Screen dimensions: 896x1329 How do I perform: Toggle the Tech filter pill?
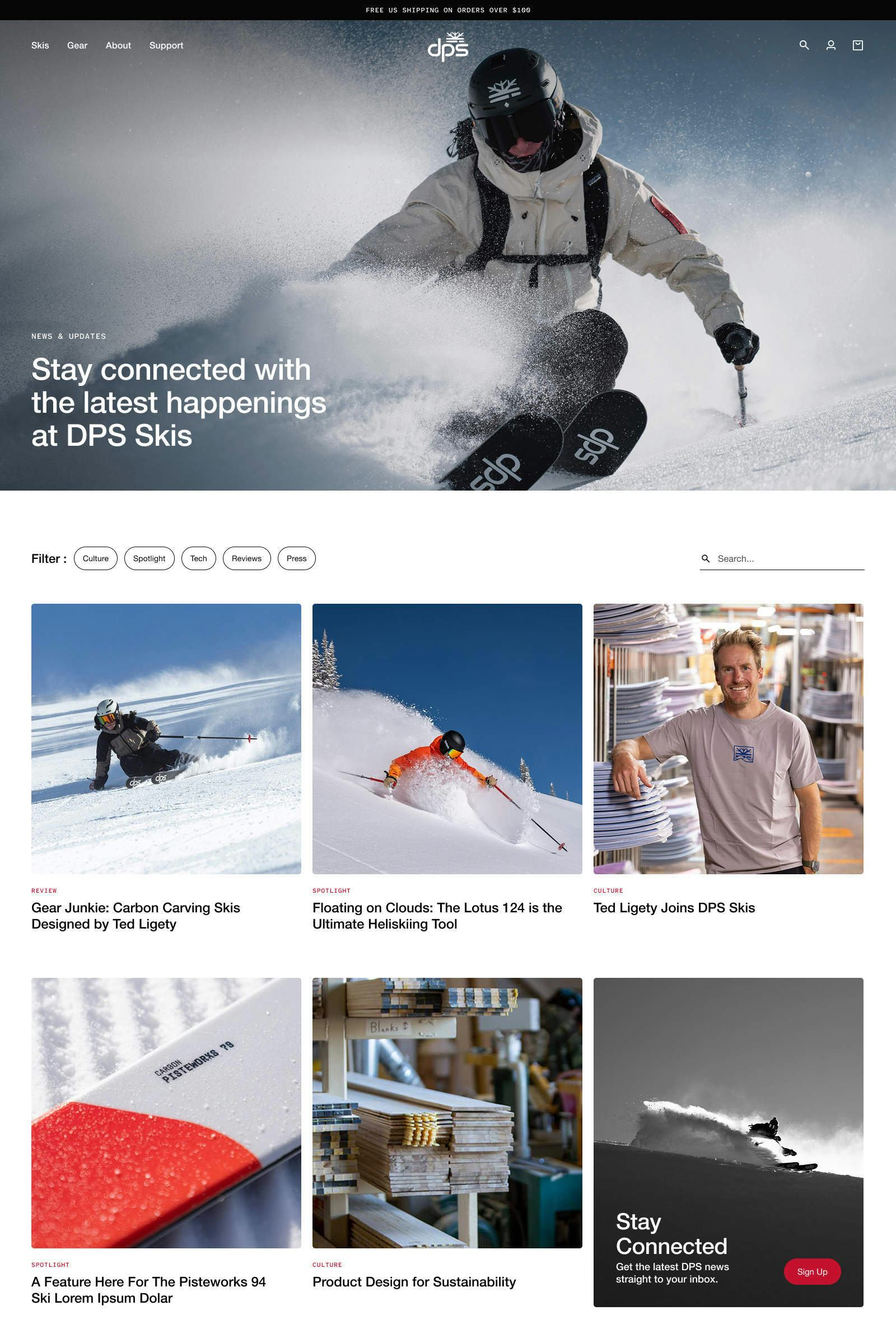198,558
